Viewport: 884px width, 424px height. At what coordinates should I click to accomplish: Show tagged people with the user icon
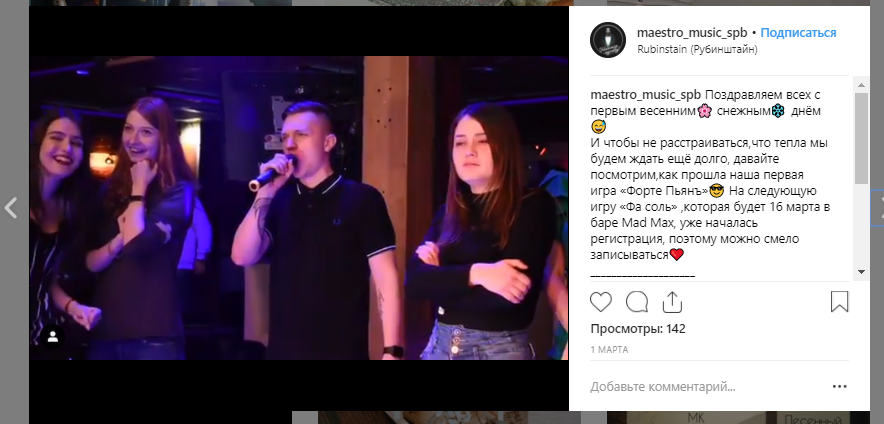point(52,337)
